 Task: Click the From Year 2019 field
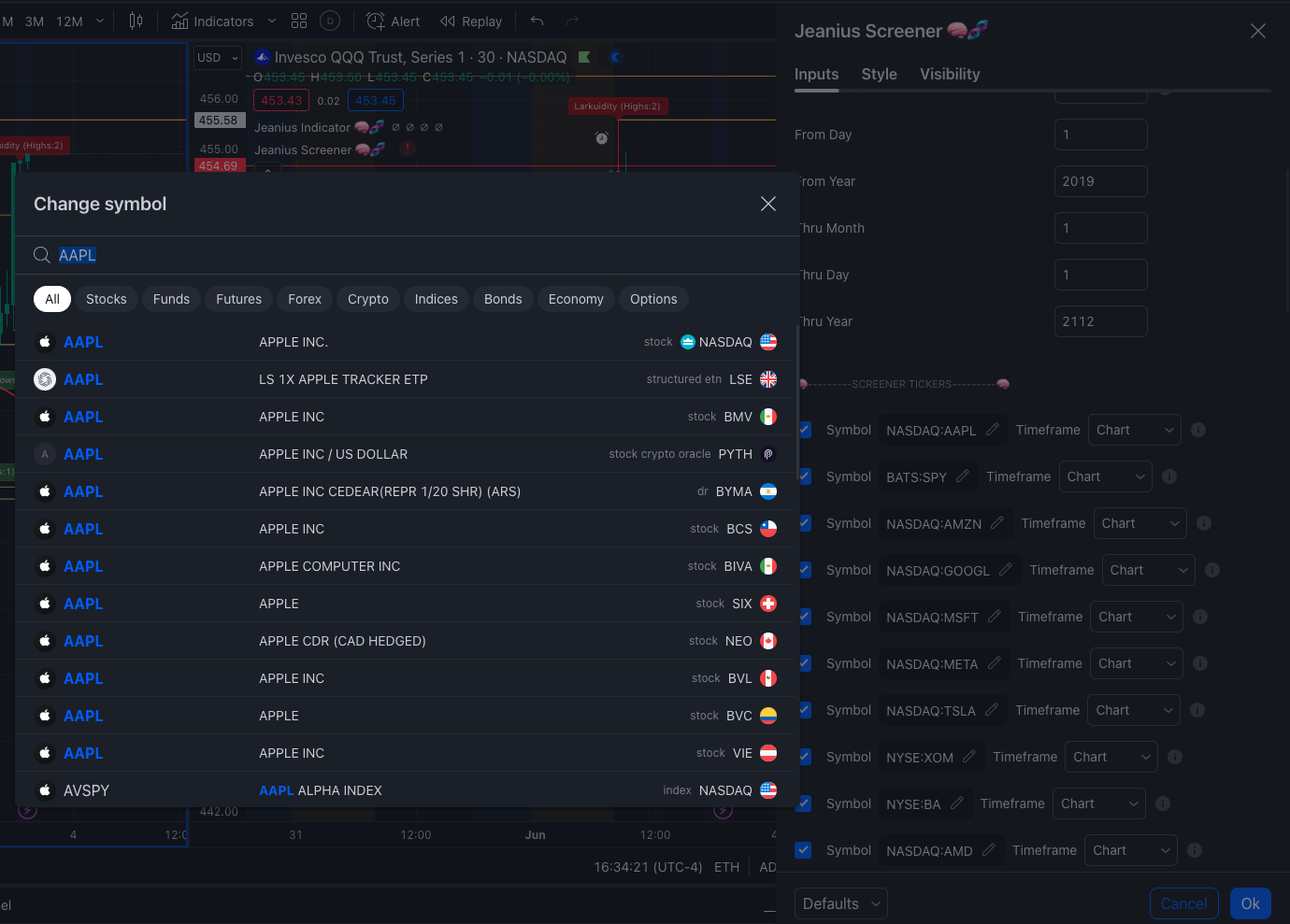(x=1100, y=181)
